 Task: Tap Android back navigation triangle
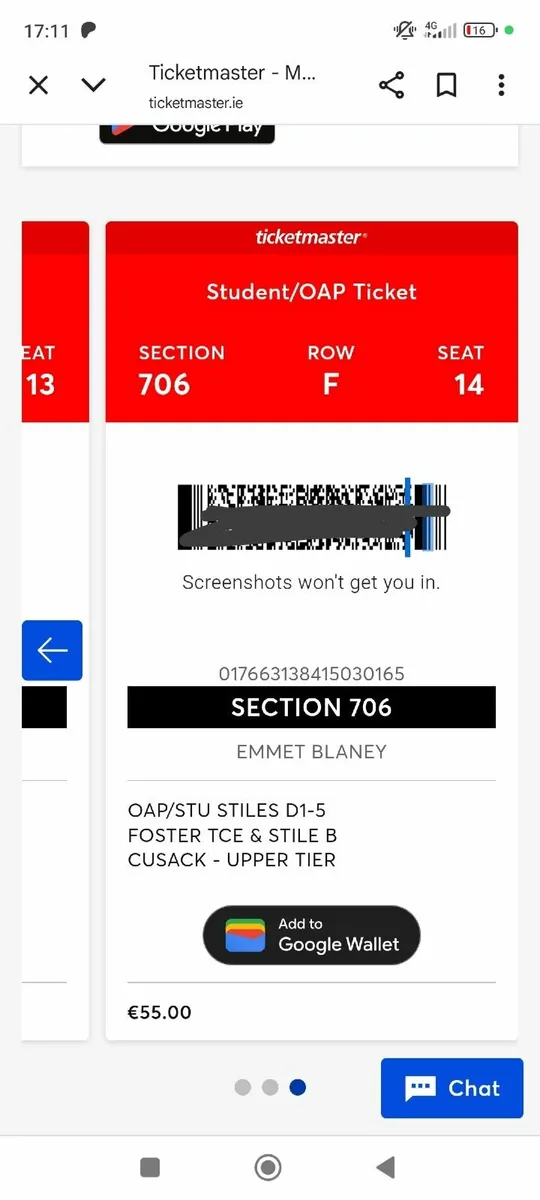pyautogui.click(x=385, y=1167)
